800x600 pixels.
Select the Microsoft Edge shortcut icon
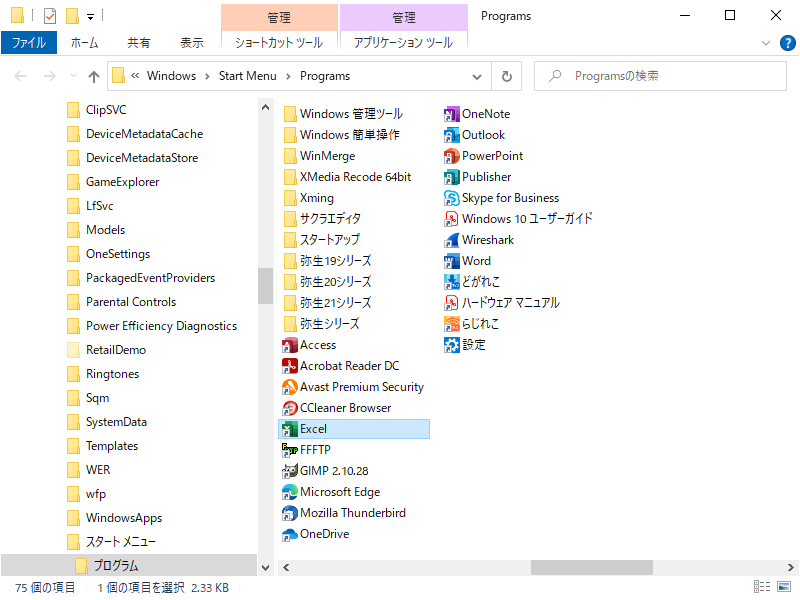[x=290, y=492]
